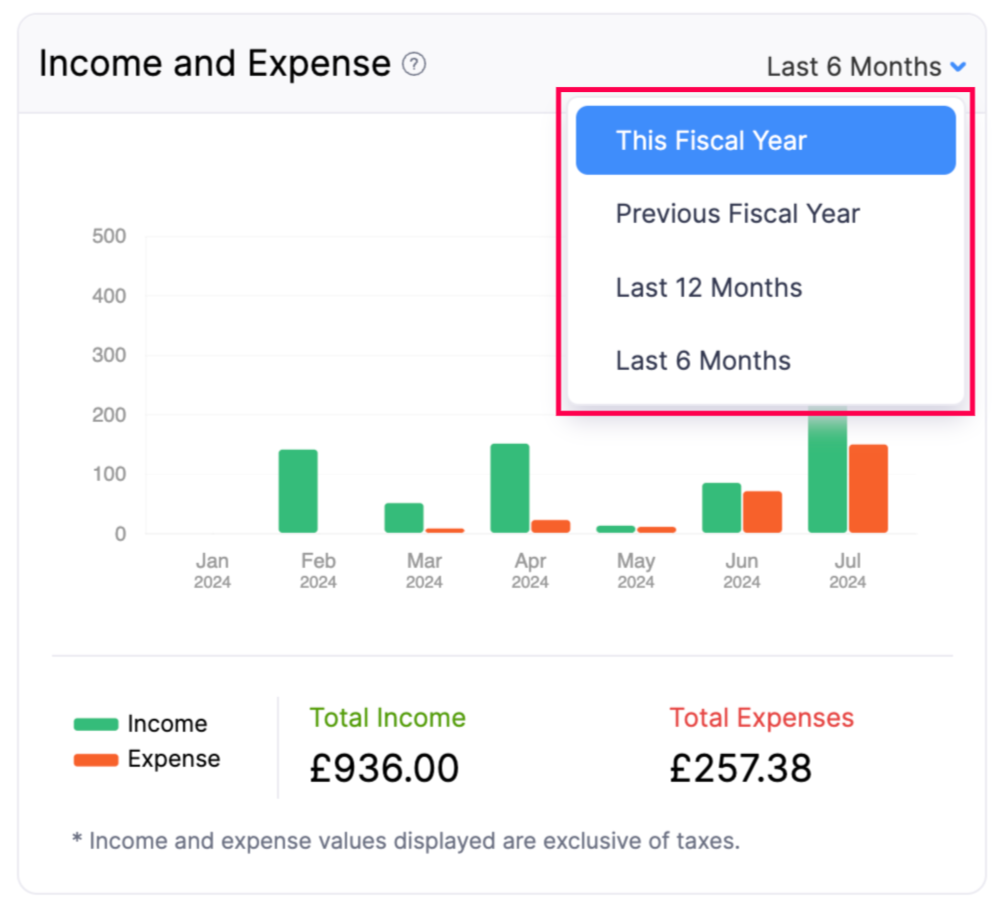Click the green Feb 2024 income bar
The width and height of the screenshot is (1005, 906).
coord(299,490)
